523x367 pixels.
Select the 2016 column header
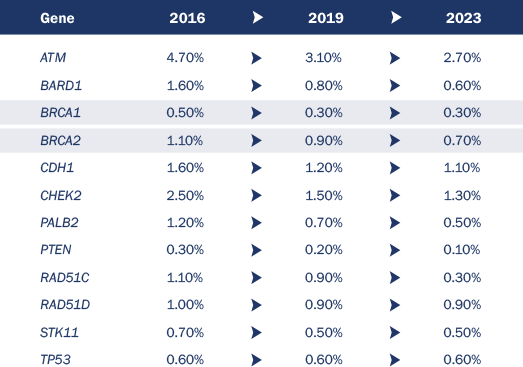[x=187, y=18]
